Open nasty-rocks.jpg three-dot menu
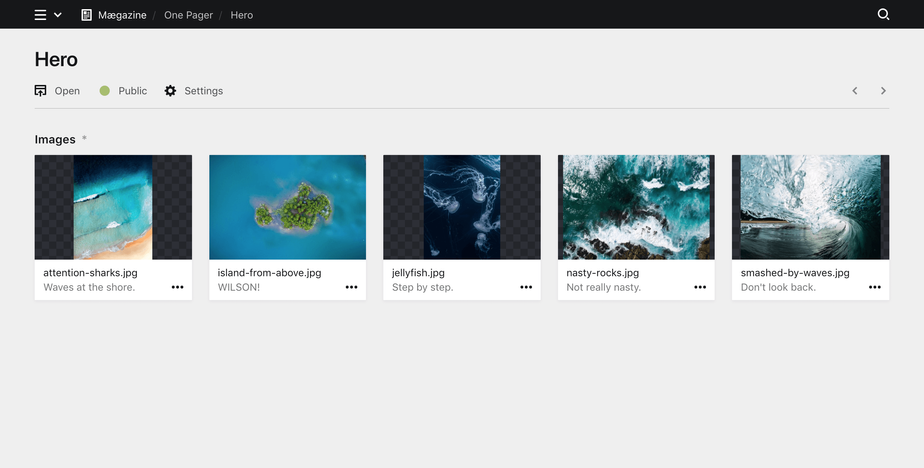 [x=700, y=287]
